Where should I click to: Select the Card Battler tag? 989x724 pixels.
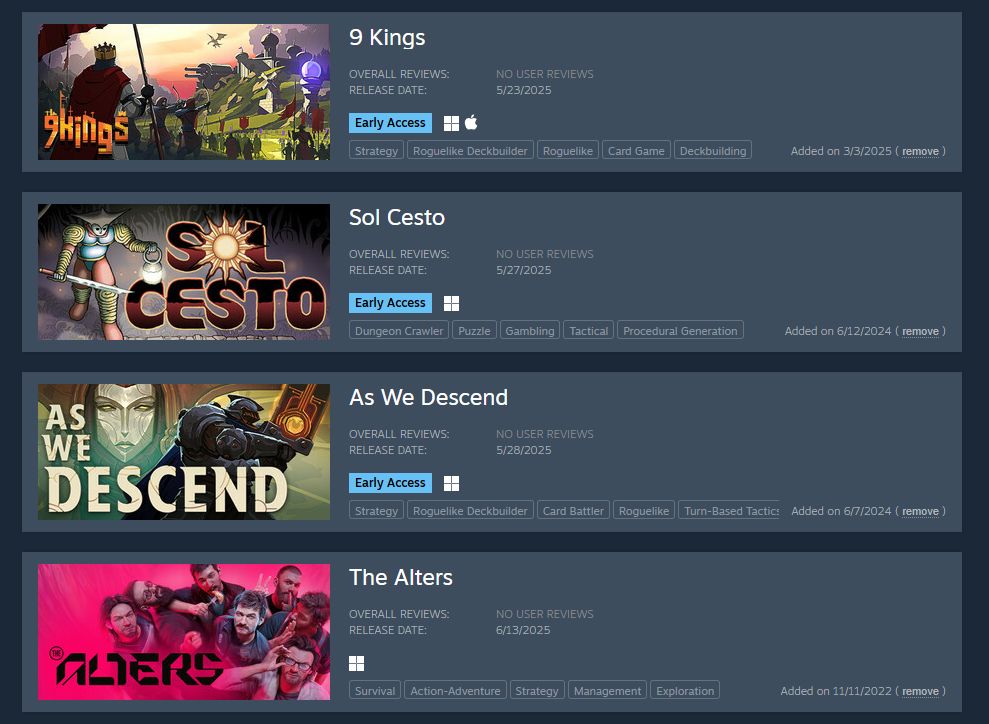[573, 511]
